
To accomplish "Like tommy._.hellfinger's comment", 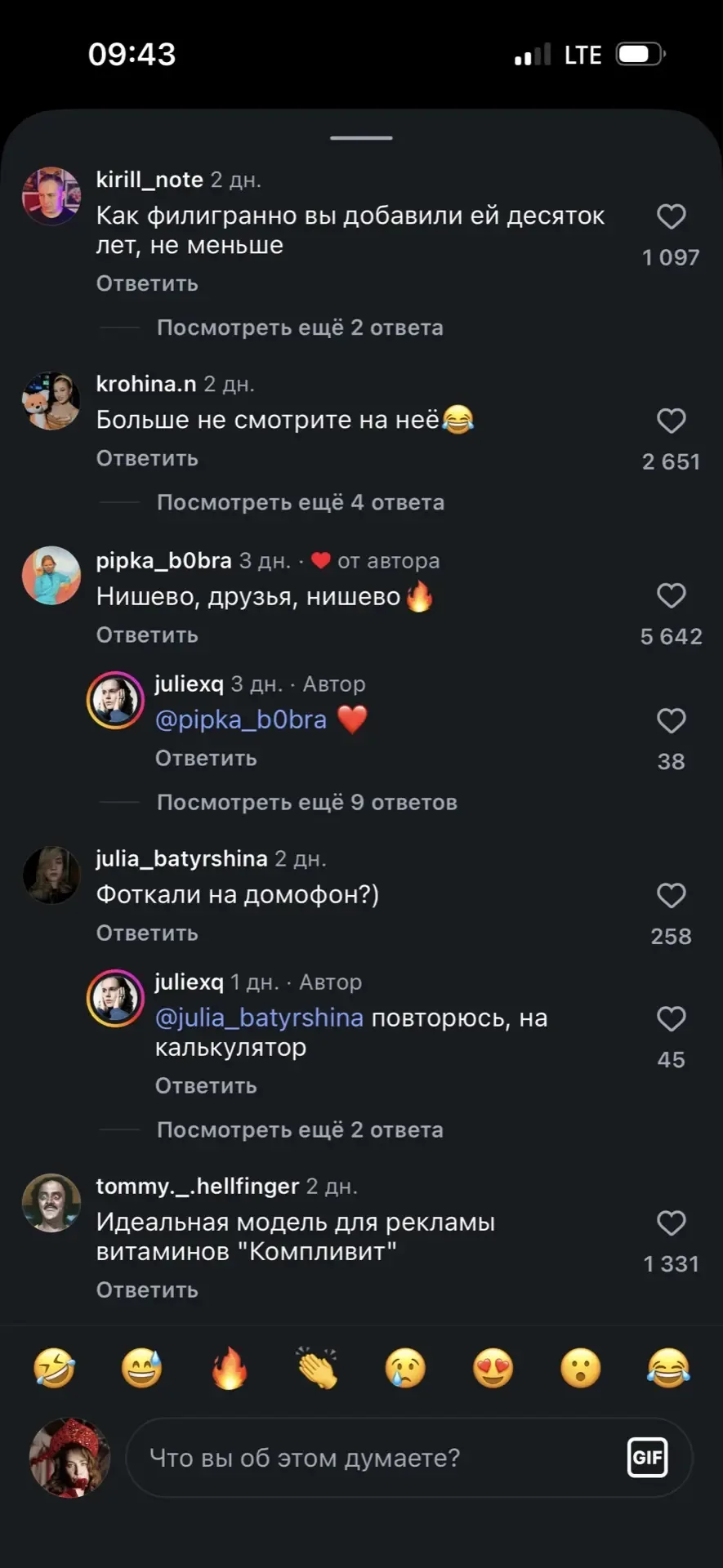I will [x=671, y=1223].
